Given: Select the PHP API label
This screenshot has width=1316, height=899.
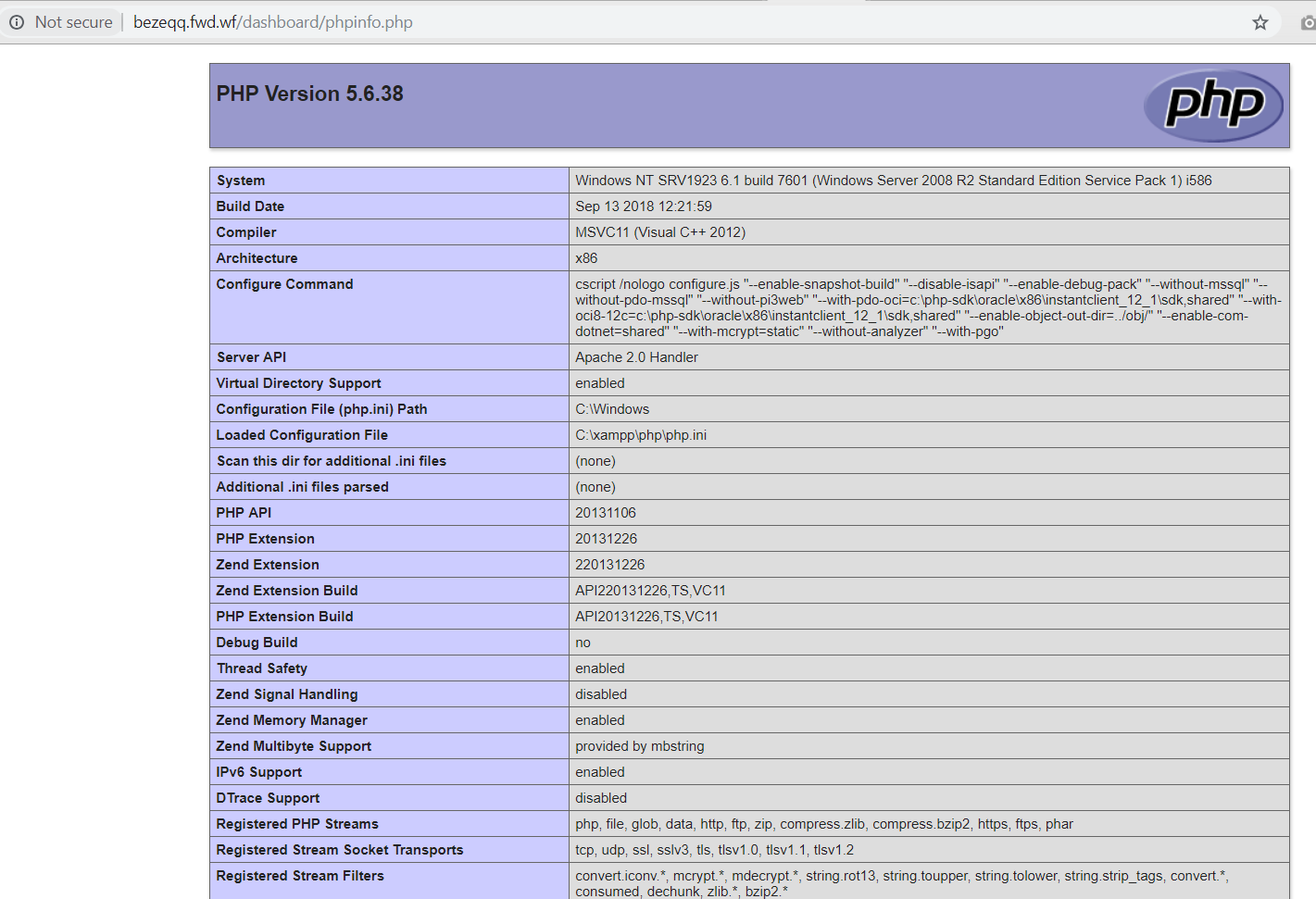Looking at the screenshot, I should coord(244,513).
